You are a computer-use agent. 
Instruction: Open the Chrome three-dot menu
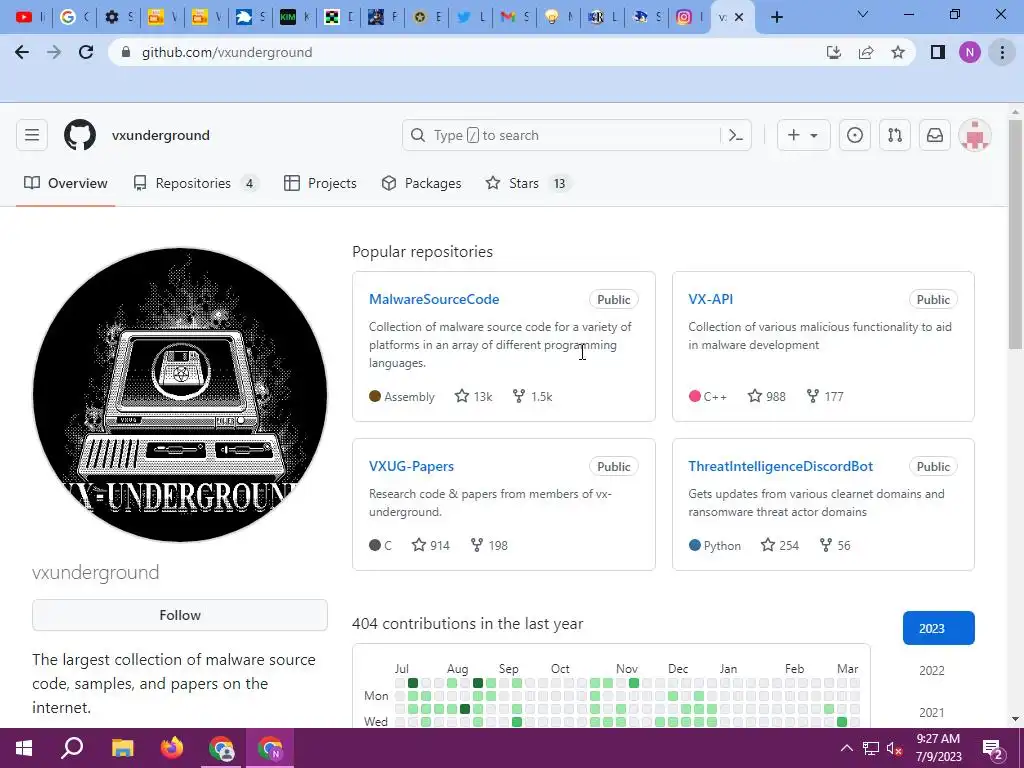(x=1002, y=52)
